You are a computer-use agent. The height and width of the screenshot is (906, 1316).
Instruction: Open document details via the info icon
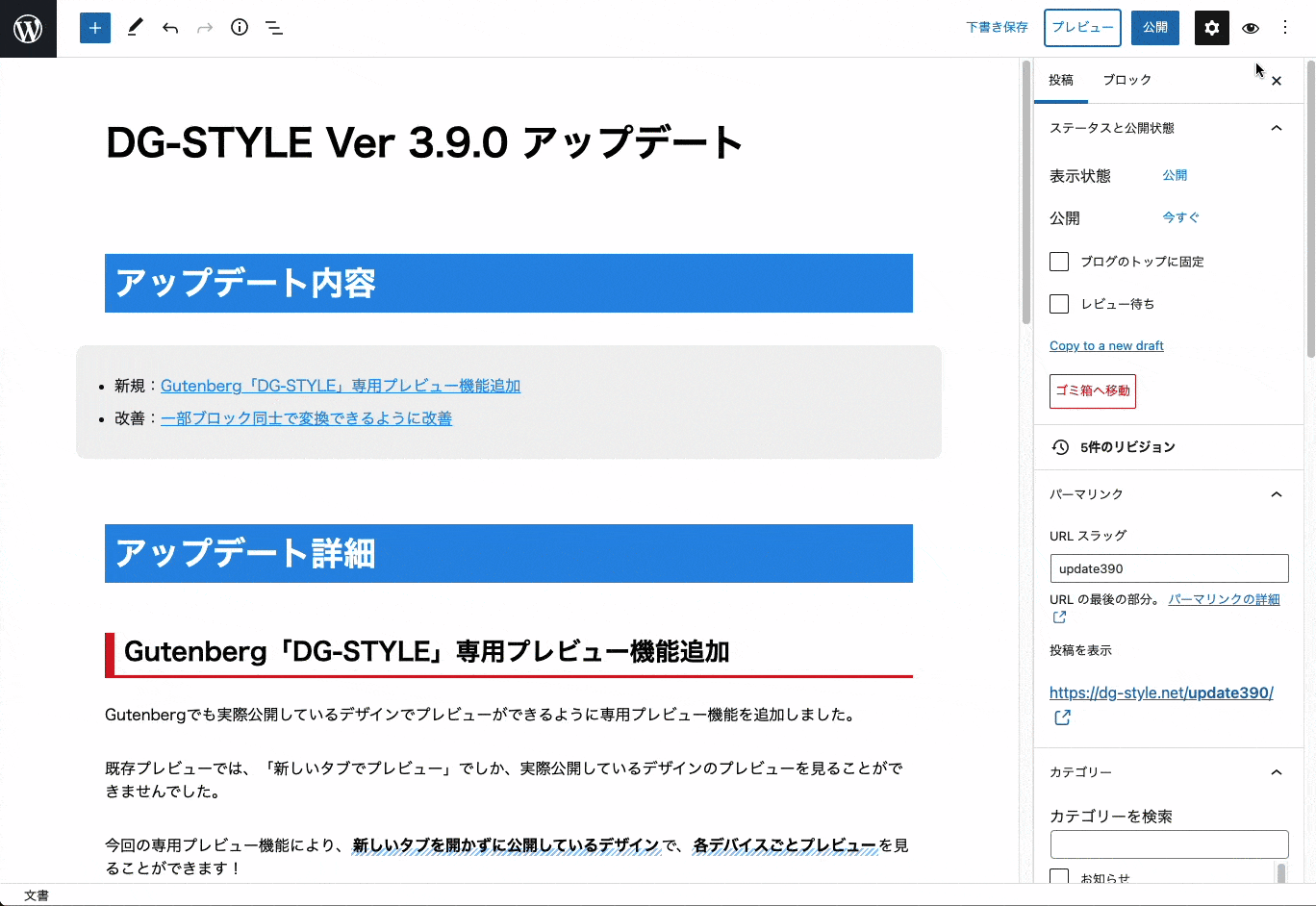pos(240,27)
